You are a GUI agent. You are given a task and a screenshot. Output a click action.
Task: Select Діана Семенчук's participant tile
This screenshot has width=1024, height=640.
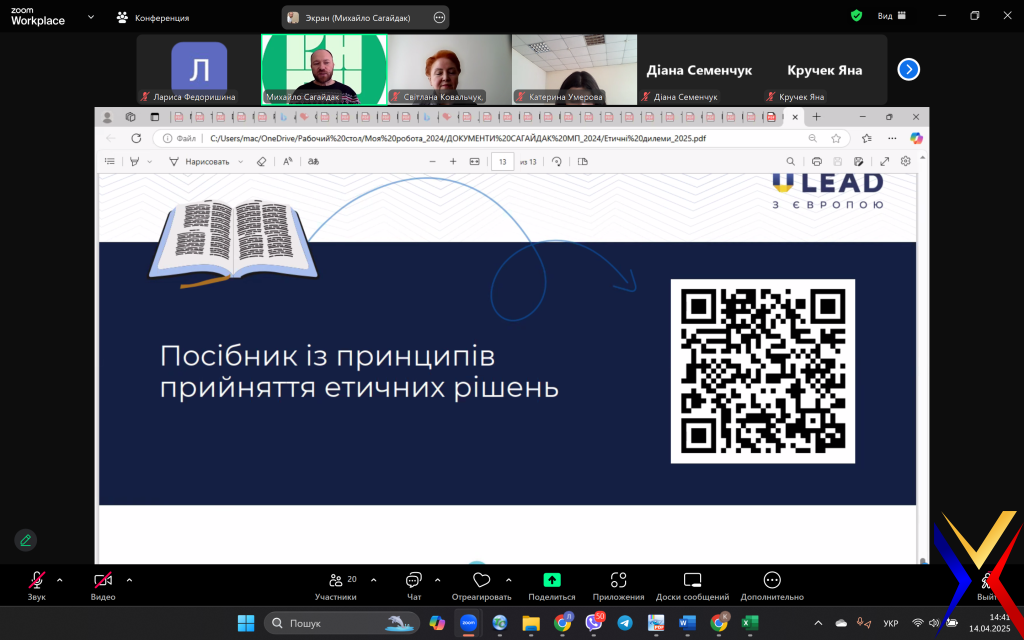[699, 69]
